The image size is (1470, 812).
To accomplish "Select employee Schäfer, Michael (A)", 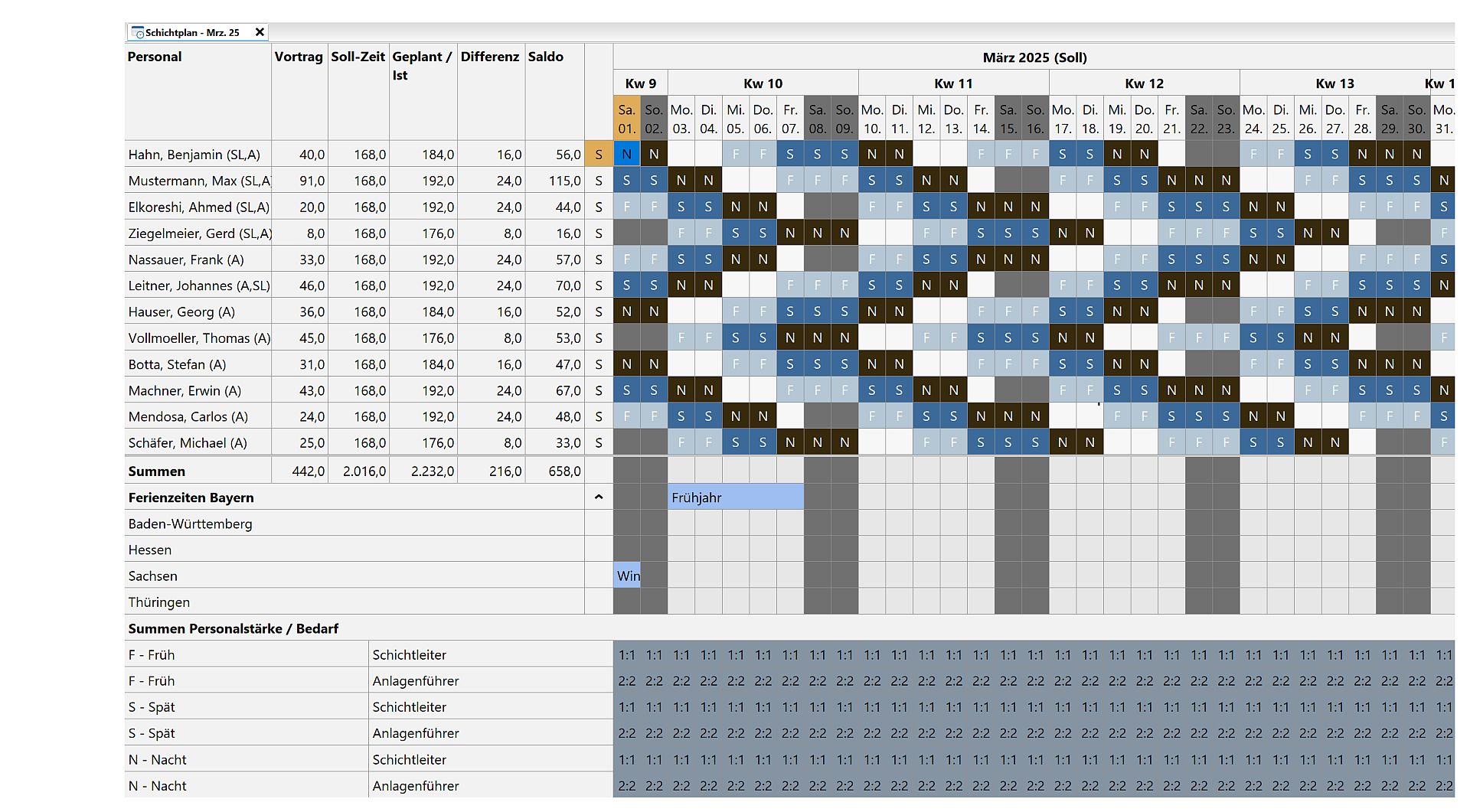I will (x=188, y=443).
